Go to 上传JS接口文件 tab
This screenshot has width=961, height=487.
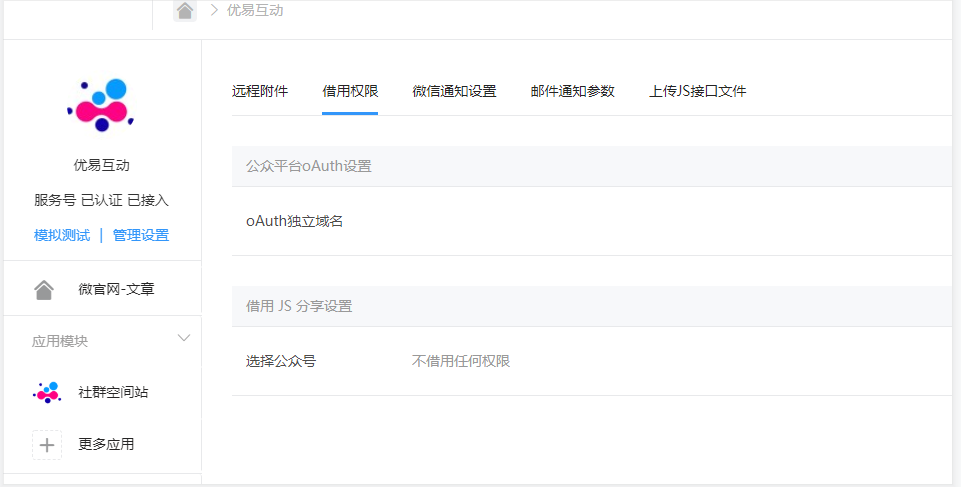697,91
